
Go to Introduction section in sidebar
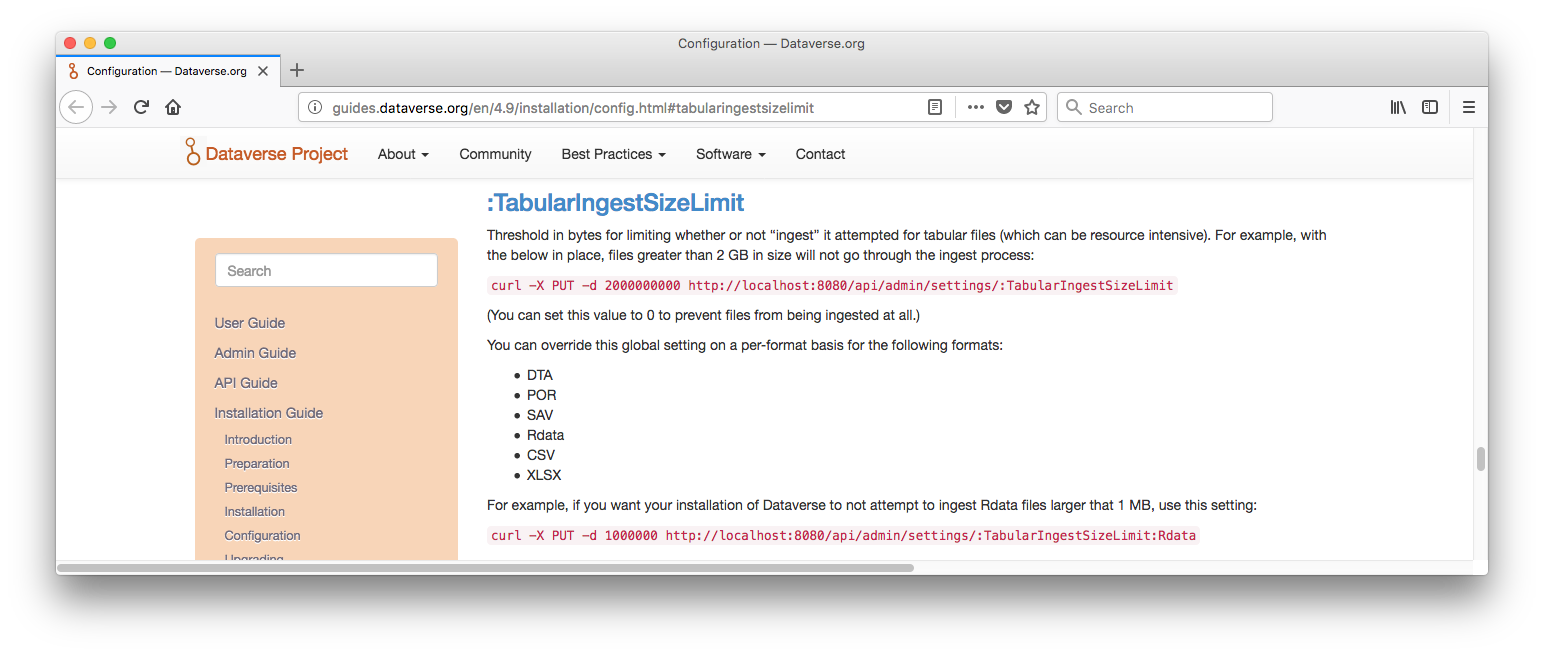pyautogui.click(x=258, y=440)
